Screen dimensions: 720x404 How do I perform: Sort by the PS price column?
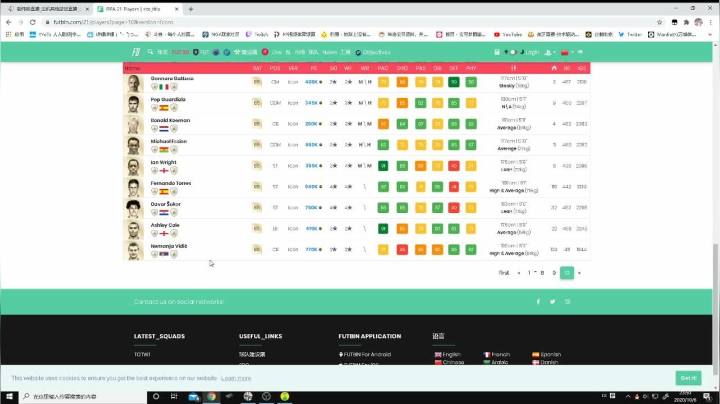point(313,68)
